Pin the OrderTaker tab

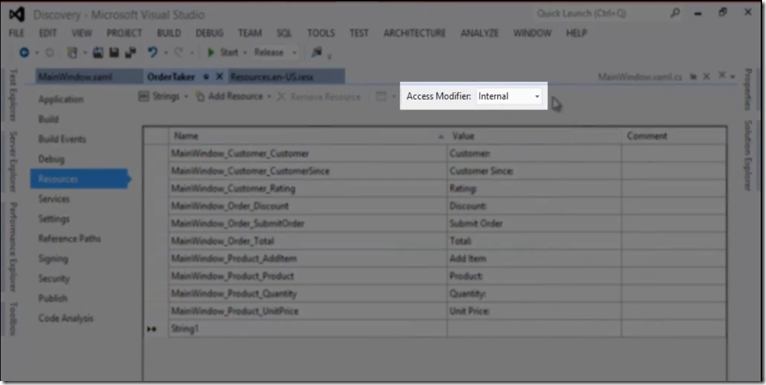point(207,77)
